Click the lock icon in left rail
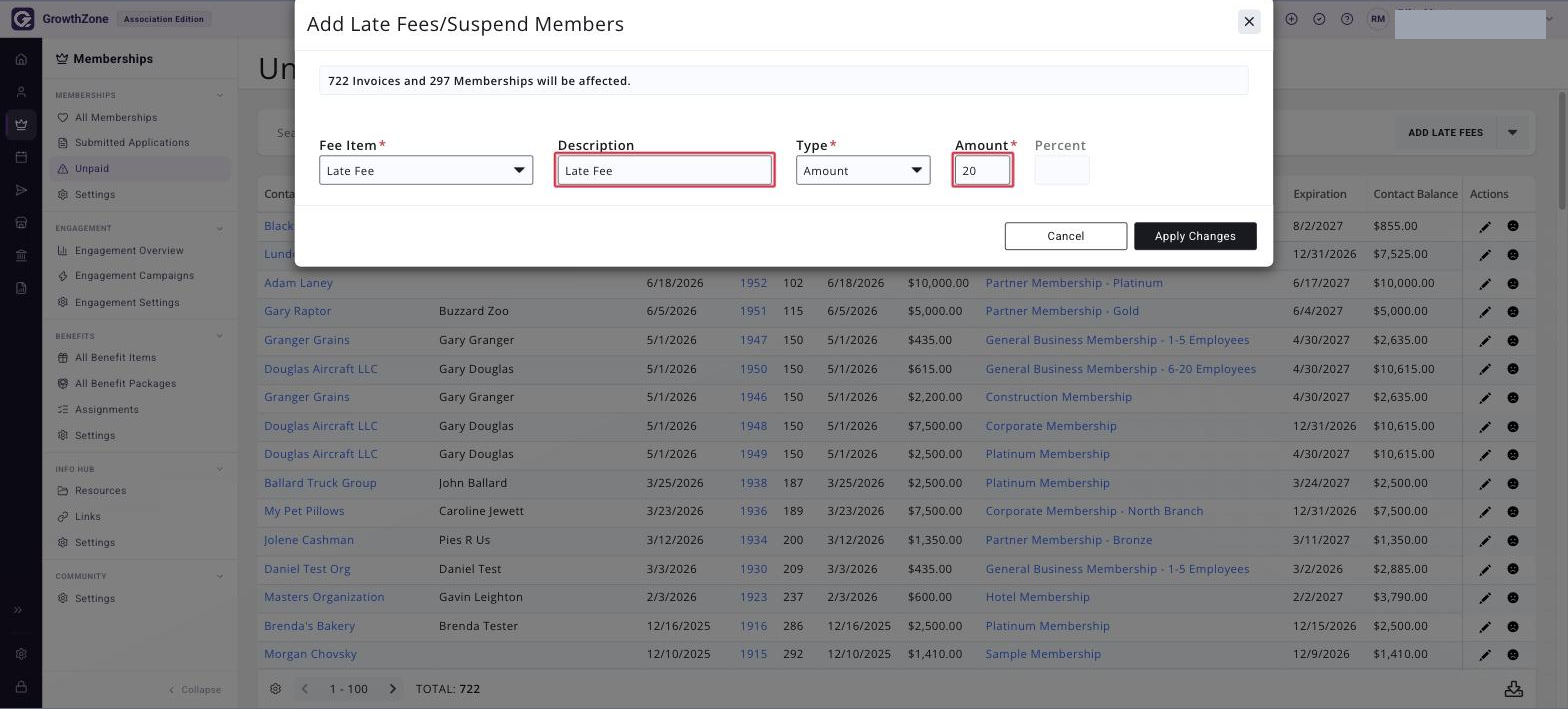 click(21, 687)
